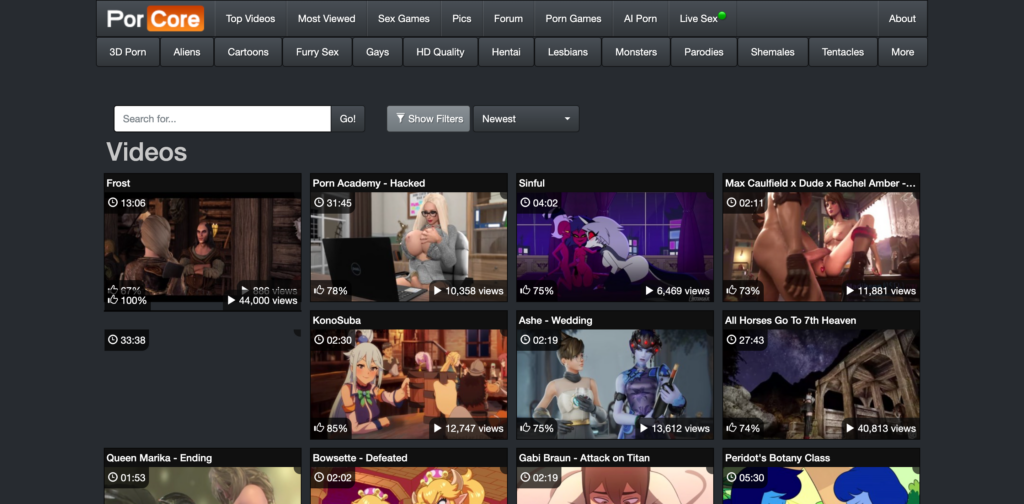Screen dimensions: 1024x504
Task: Click the Show Filters button
Action: coord(428,119)
